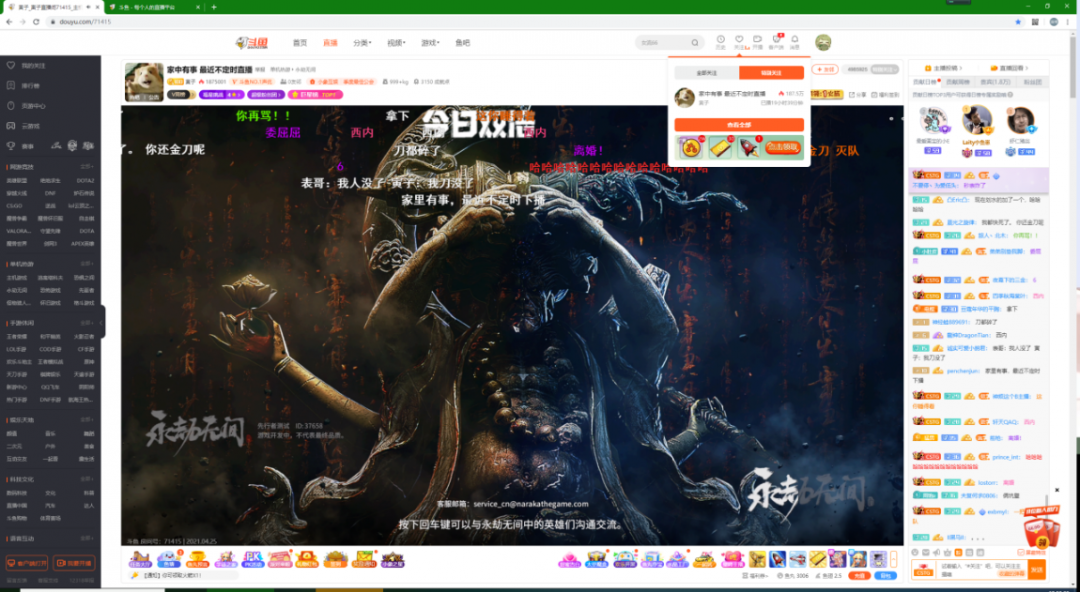Screen dimensions: 1080x592
Task: Click the 关注 heart icon in header
Action: tap(739, 40)
